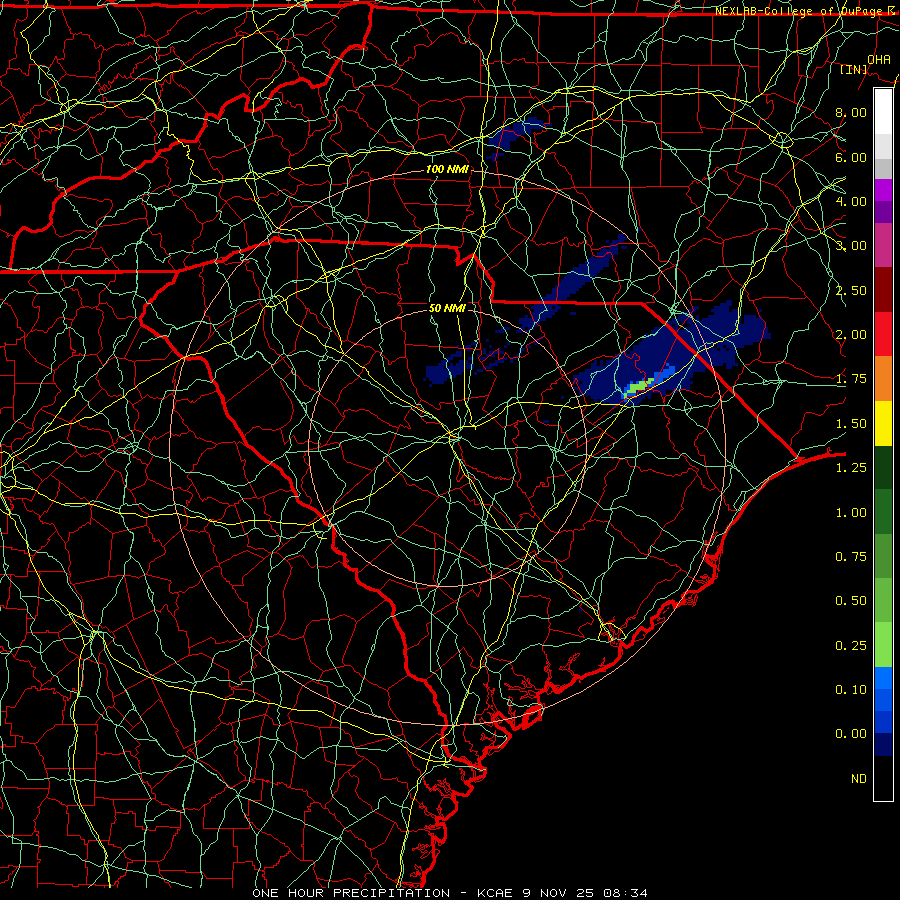Click the bright magenta legend swatch
This screenshot has width=900, height=900.
883,190
